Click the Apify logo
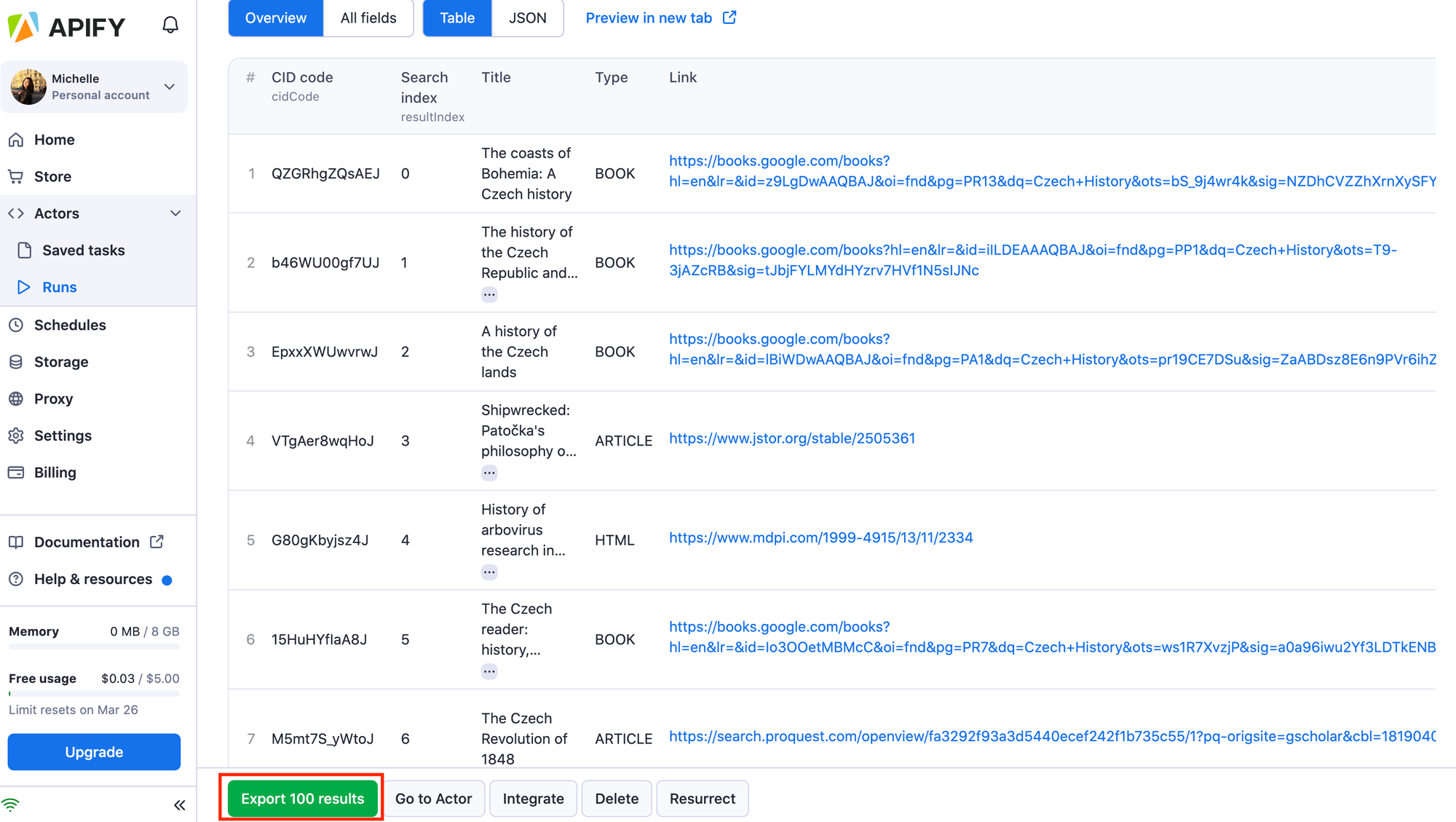This screenshot has height=822, width=1456. point(66,26)
